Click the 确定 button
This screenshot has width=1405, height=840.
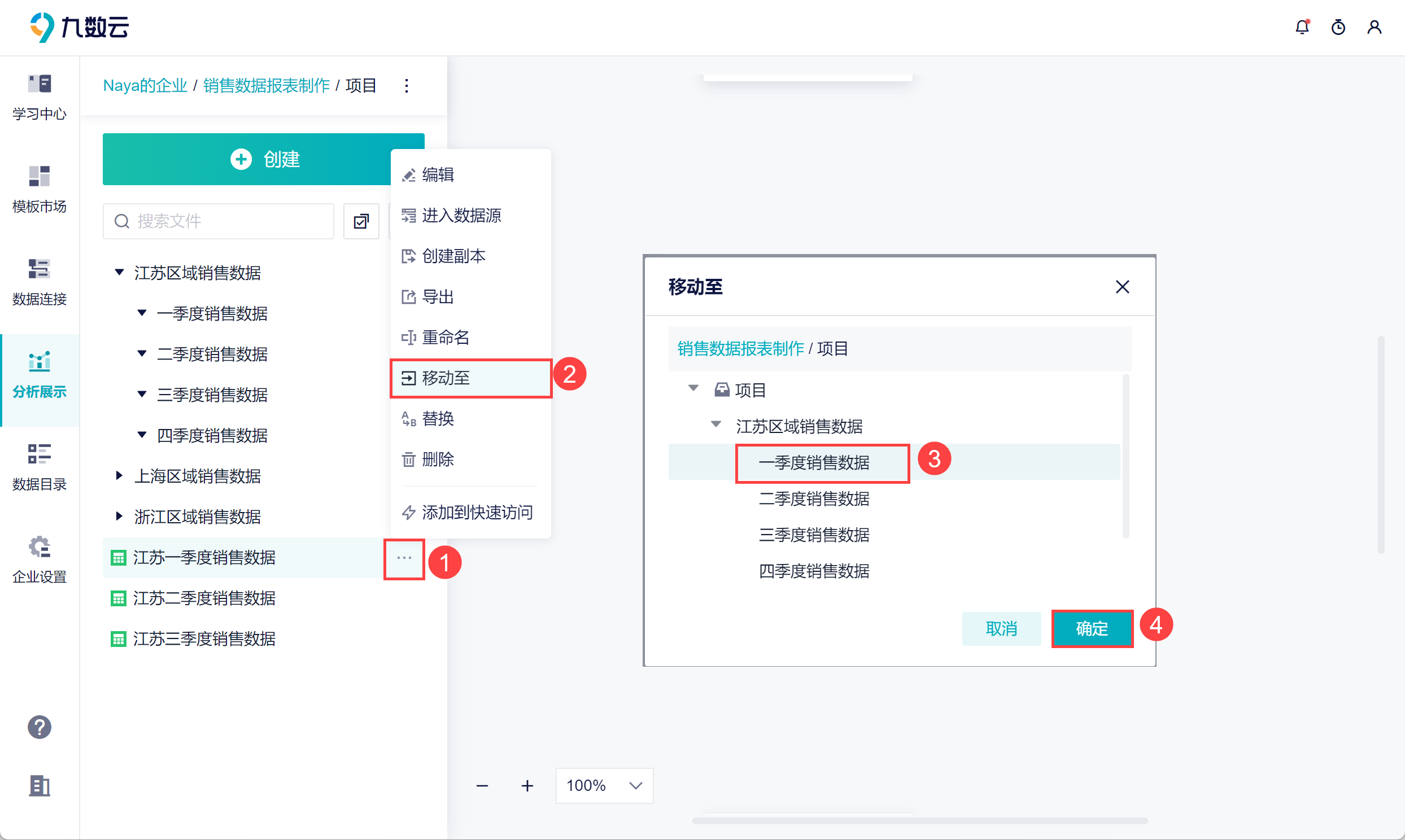1092,628
